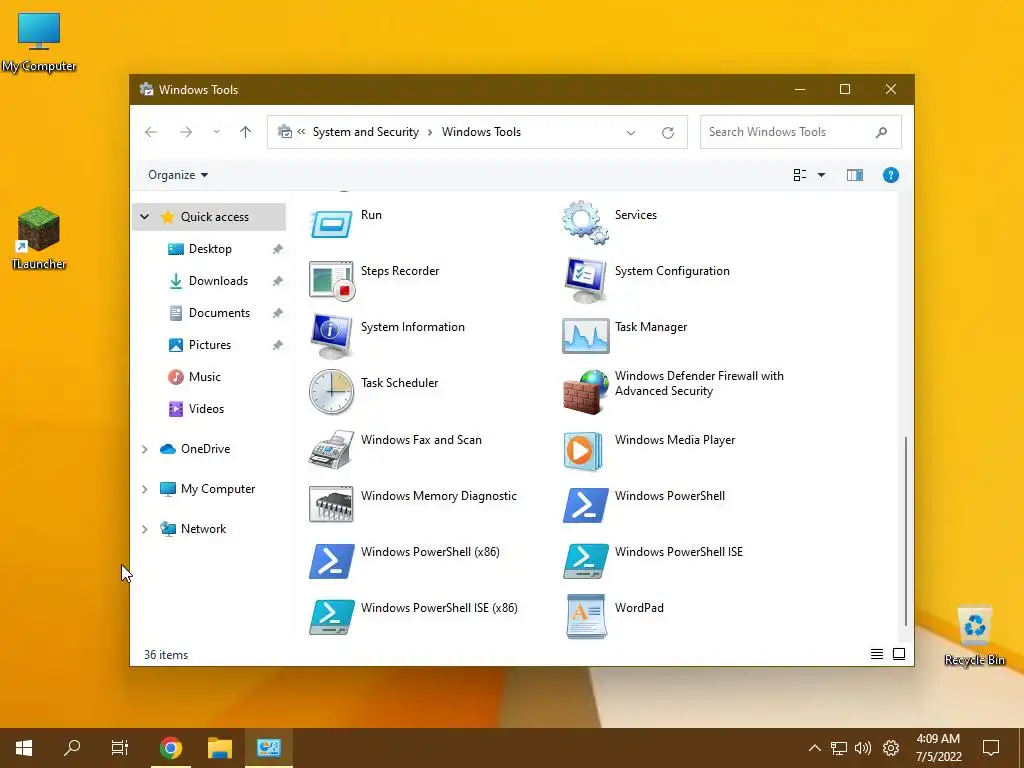Image resolution: width=1024 pixels, height=768 pixels.
Task: Click the Windows Tools breadcrumb
Action: [x=481, y=132]
